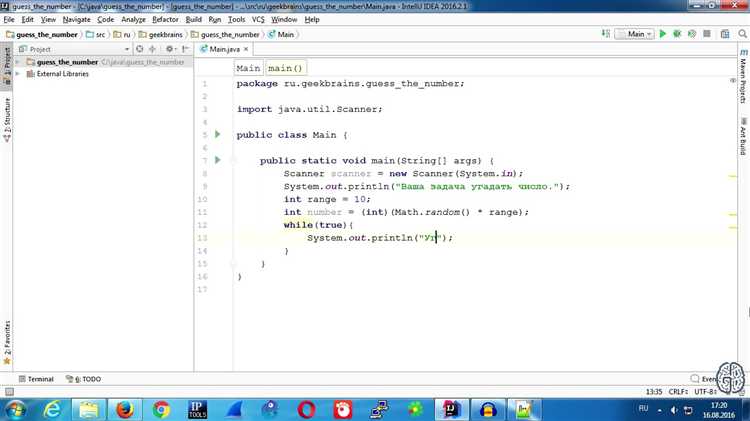Open the VCS menu

point(258,20)
